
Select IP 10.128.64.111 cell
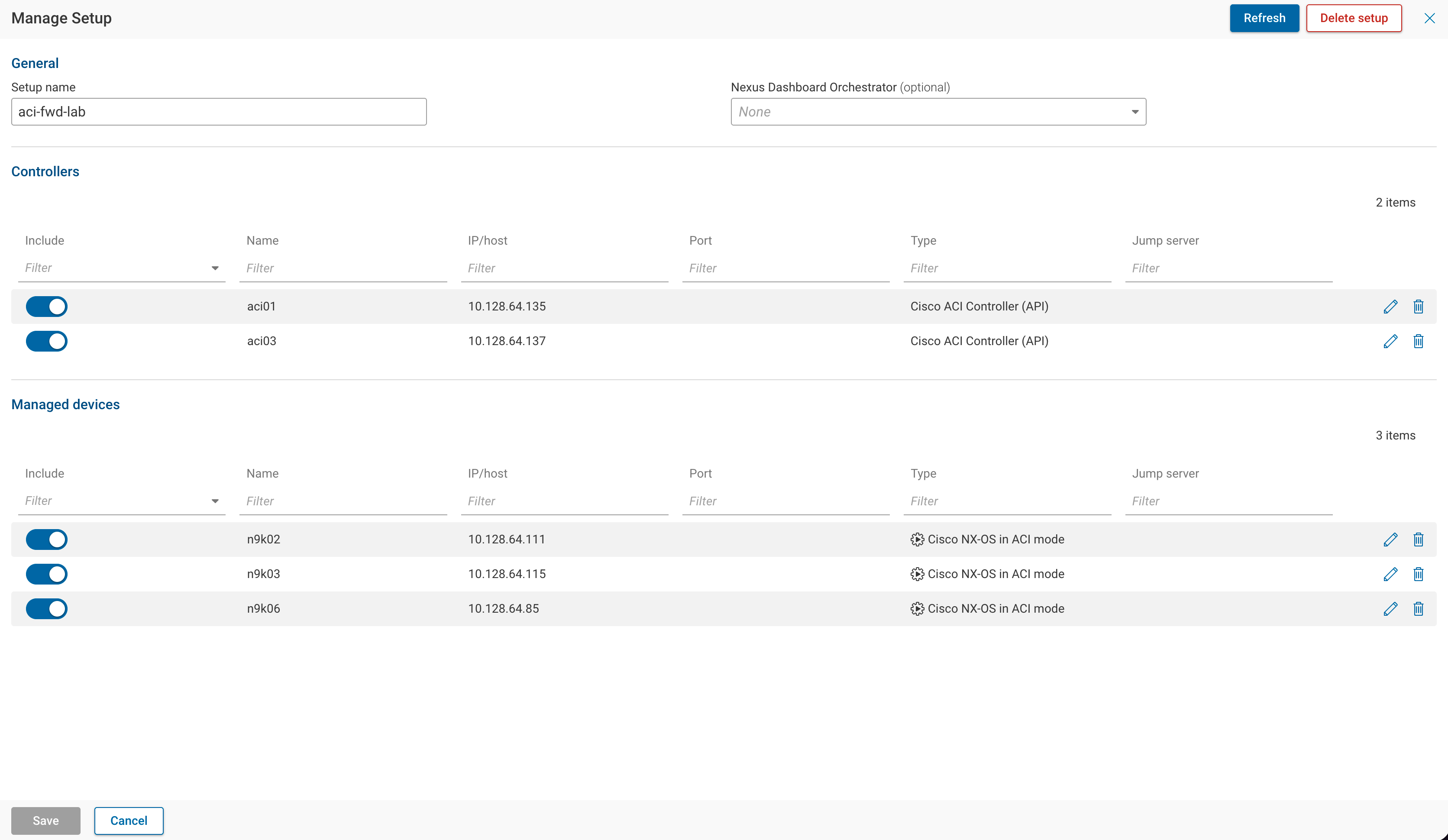(x=506, y=540)
